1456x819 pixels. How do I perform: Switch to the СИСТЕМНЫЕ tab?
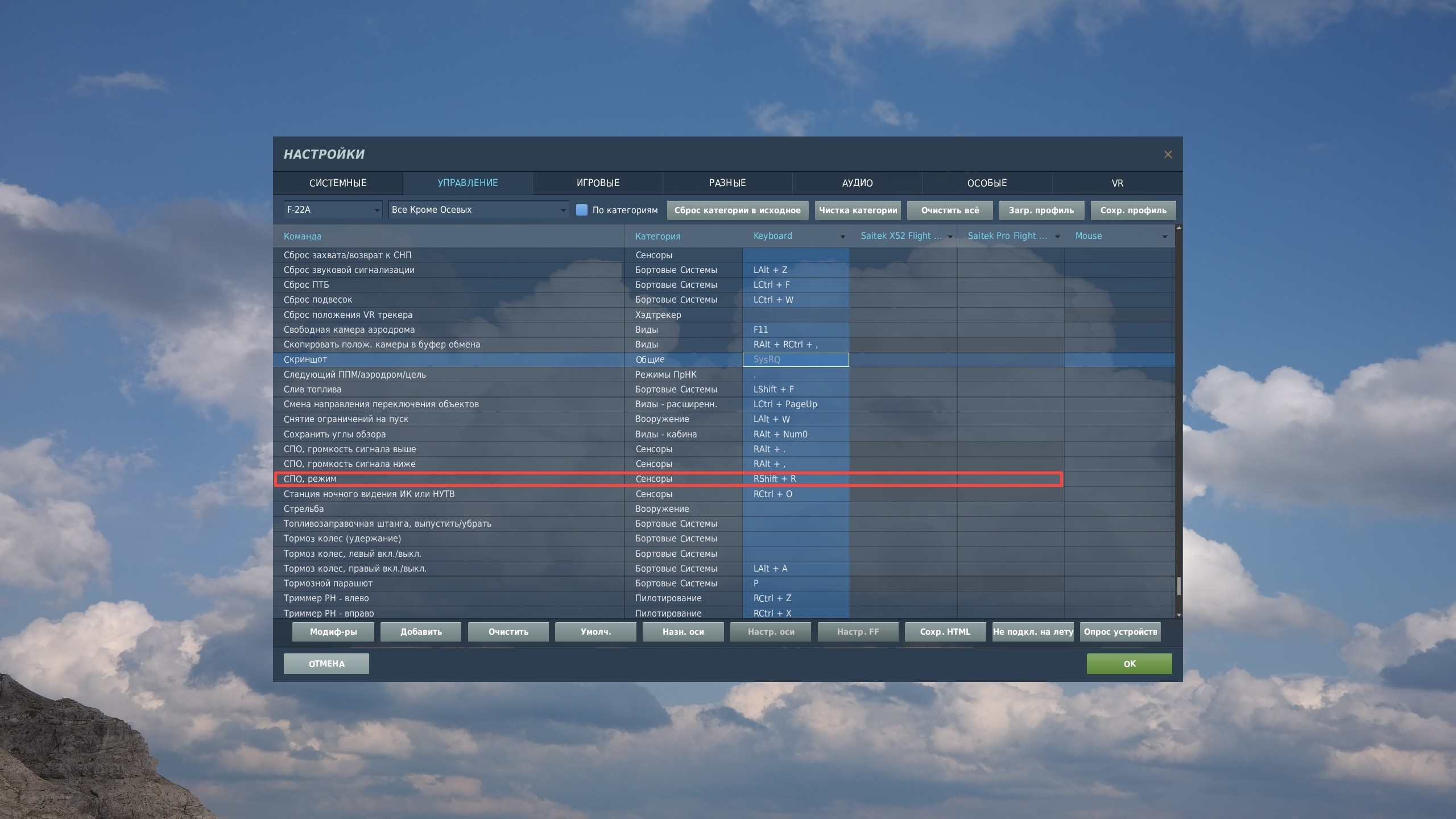[x=338, y=183]
